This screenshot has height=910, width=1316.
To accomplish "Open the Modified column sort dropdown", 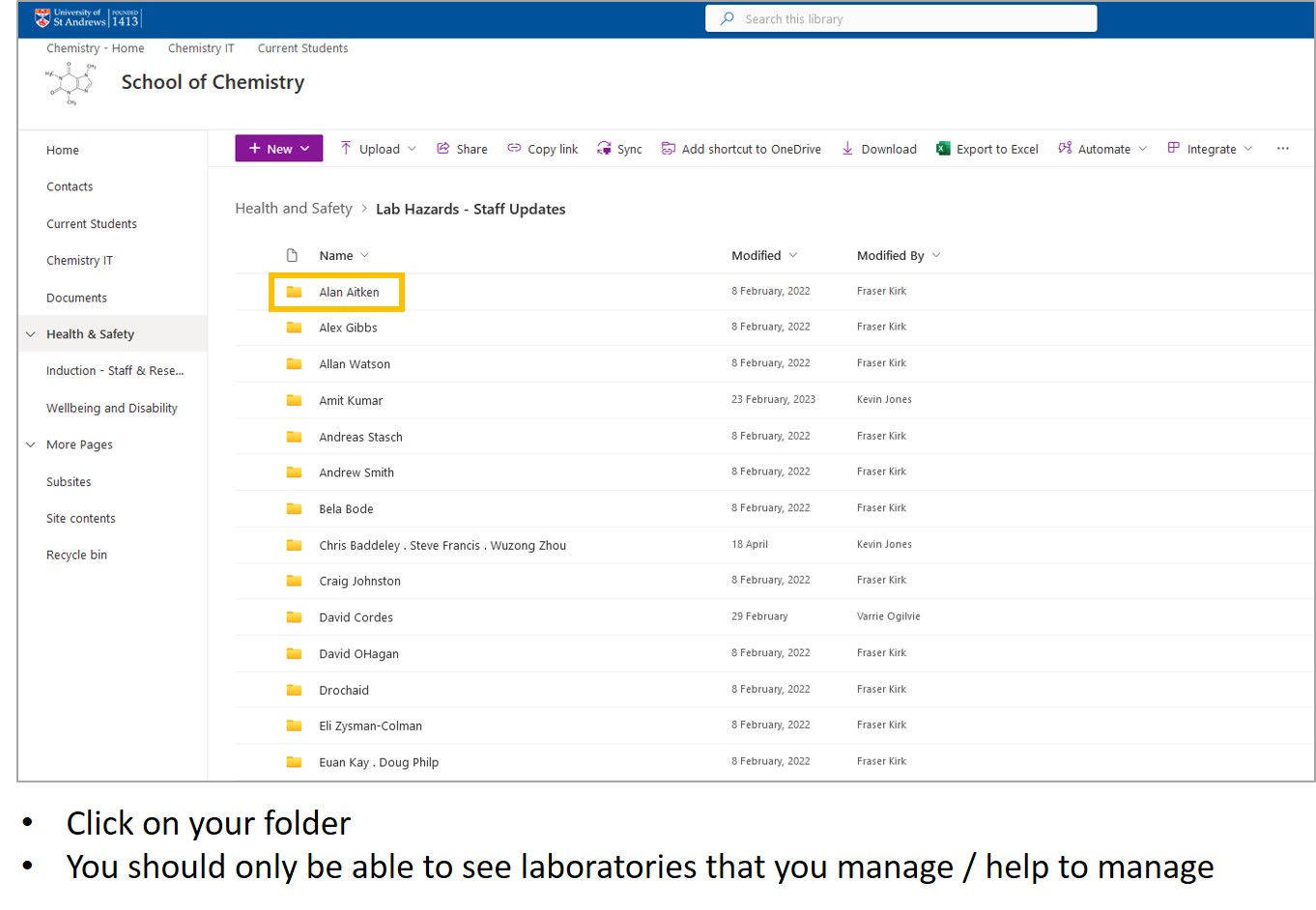I will [794, 255].
